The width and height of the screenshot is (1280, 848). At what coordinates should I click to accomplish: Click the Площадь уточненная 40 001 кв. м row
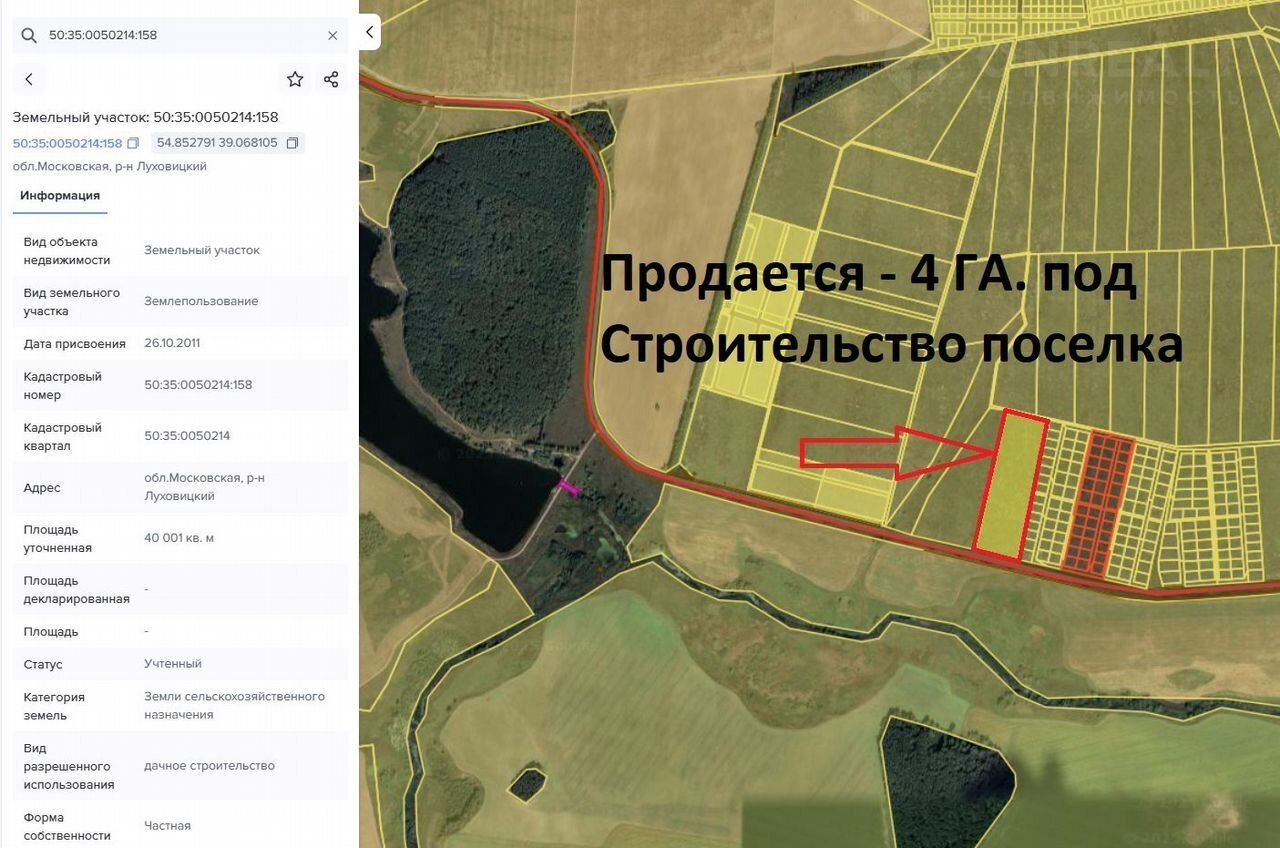179,538
